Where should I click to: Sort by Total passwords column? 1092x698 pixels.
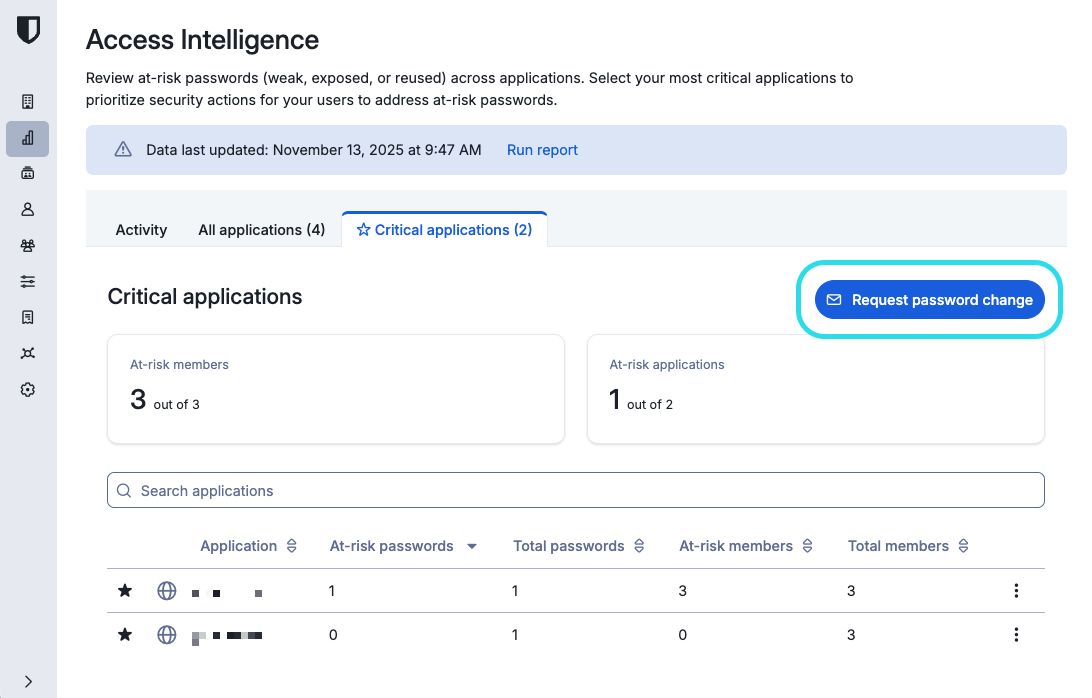[637, 546]
